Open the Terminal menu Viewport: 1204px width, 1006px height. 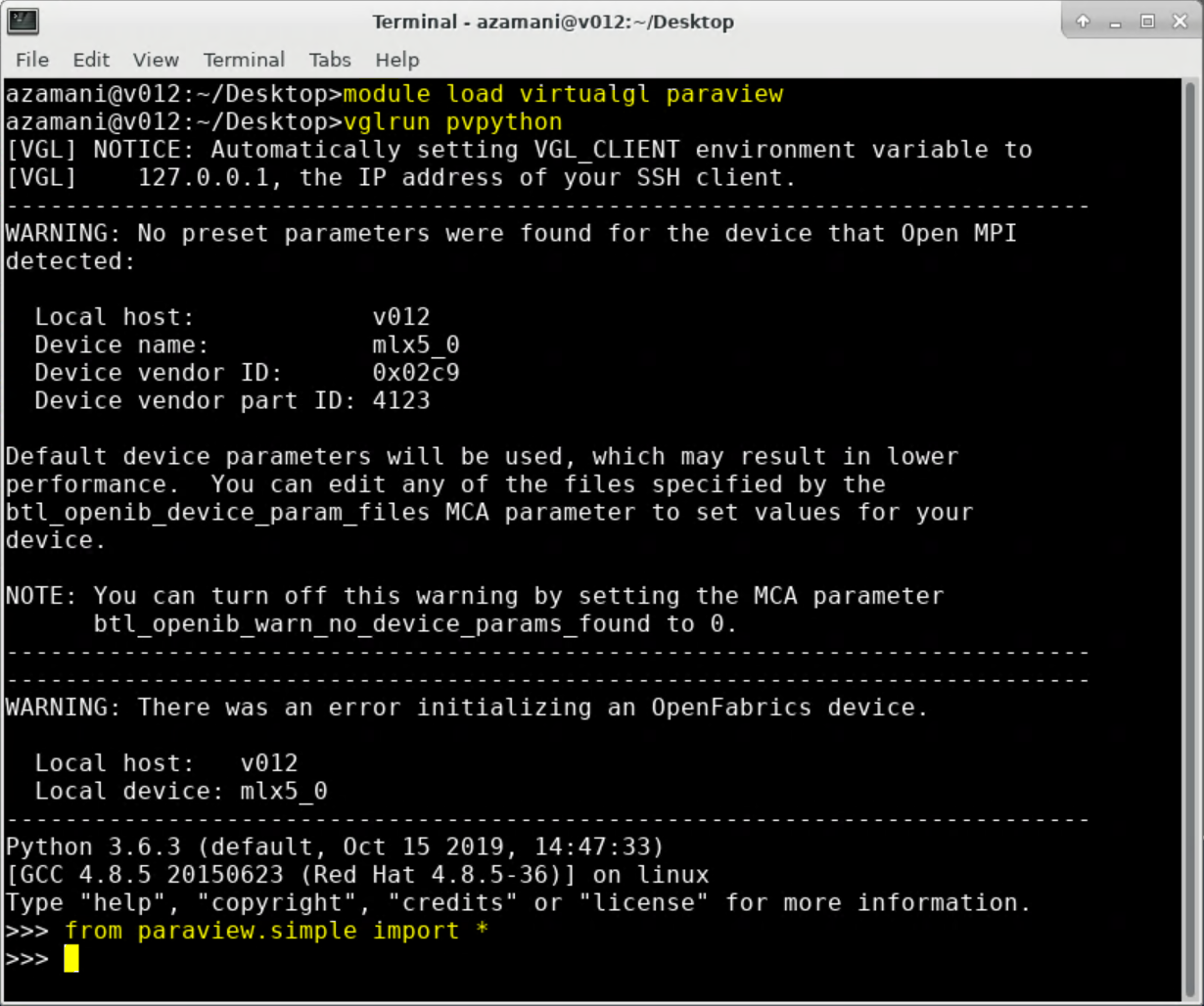click(244, 60)
